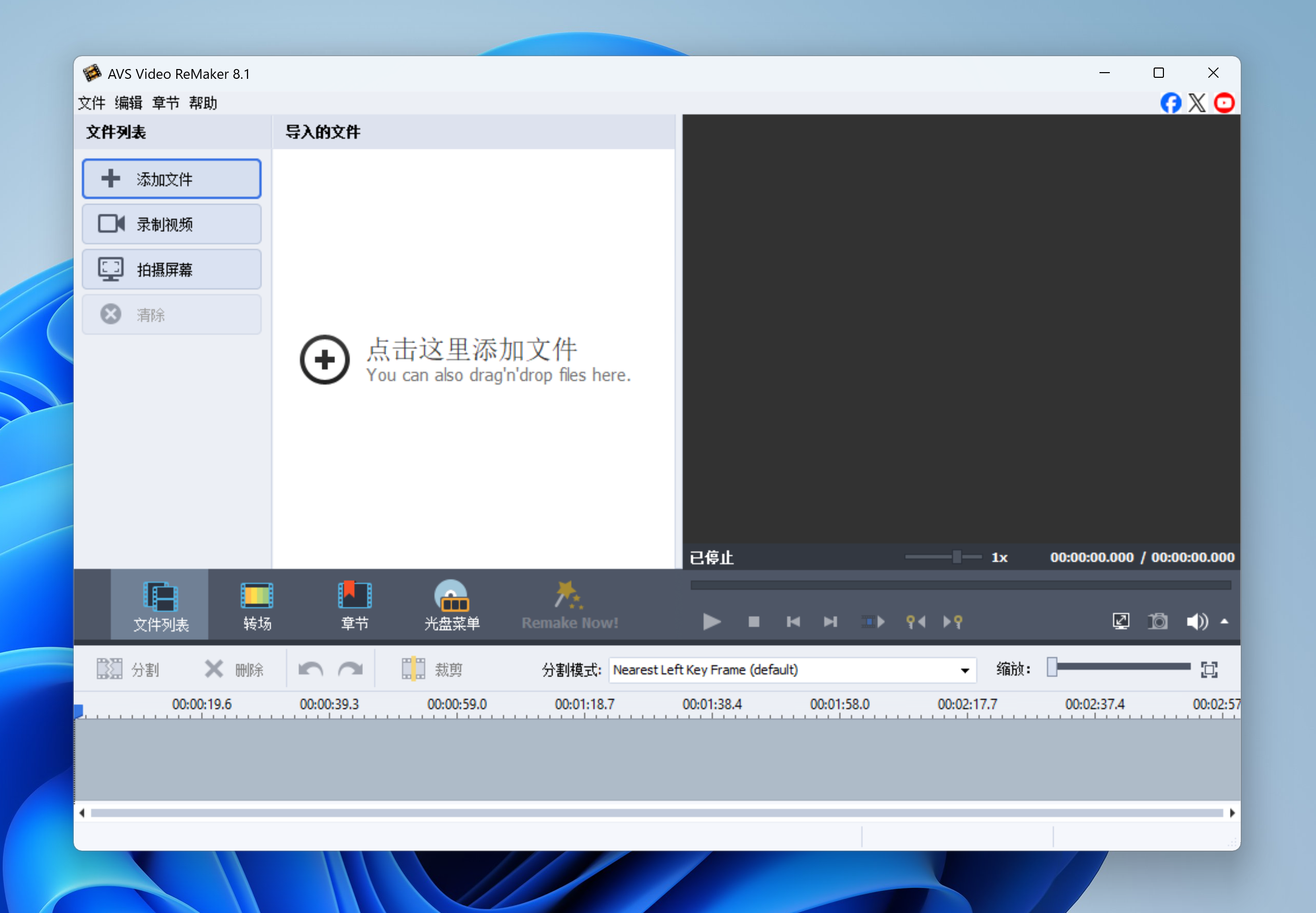Image resolution: width=1316 pixels, height=913 pixels.
Task: Click the next scene icon
Action: [x=873, y=621]
